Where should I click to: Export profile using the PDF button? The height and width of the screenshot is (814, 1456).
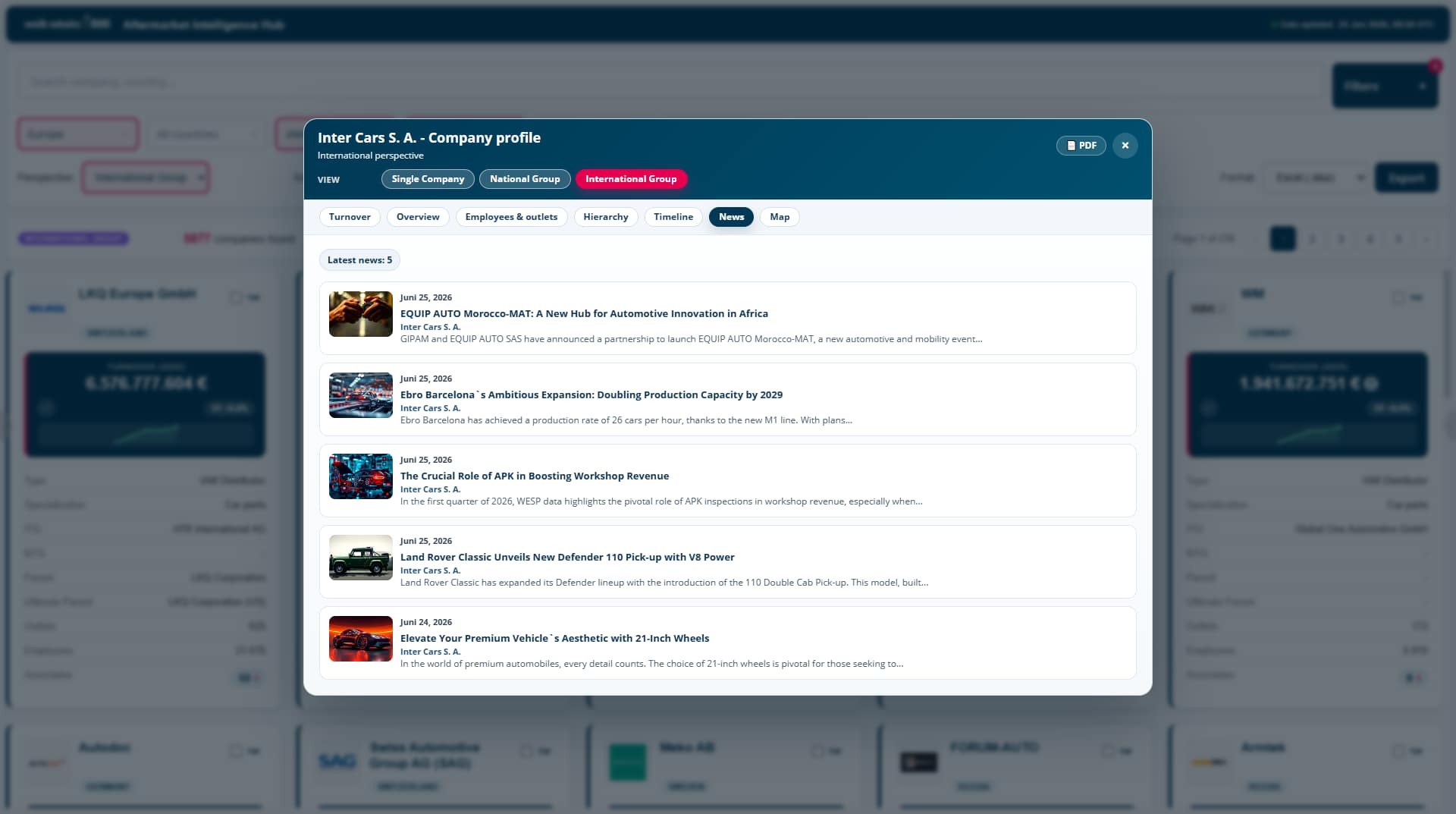(1081, 146)
